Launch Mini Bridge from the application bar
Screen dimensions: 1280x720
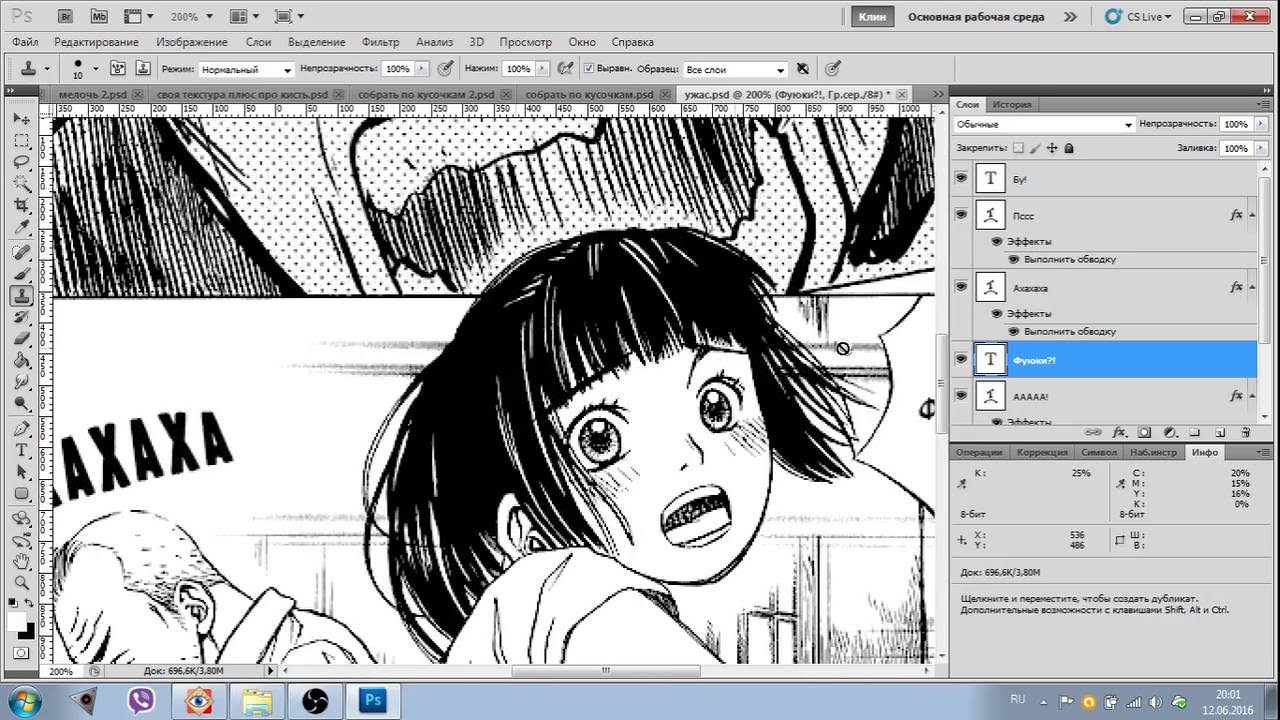point(99,17)
